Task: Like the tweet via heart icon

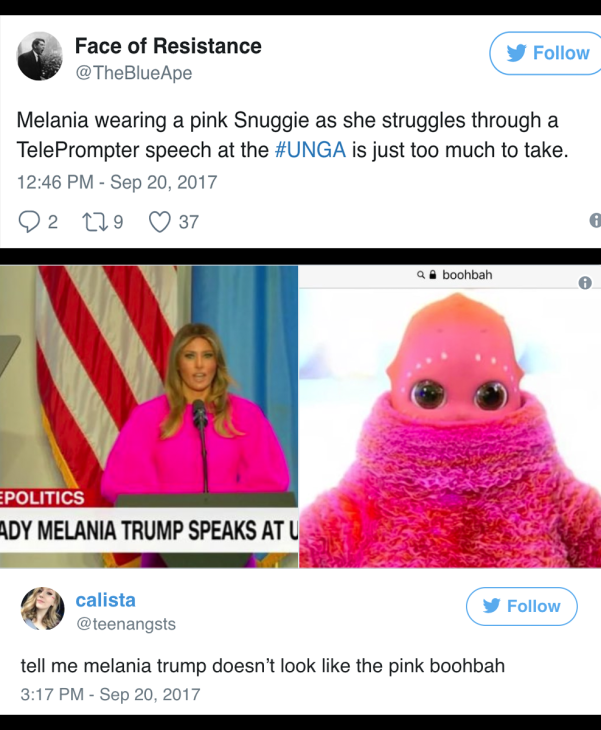Action: click(159, 222)
